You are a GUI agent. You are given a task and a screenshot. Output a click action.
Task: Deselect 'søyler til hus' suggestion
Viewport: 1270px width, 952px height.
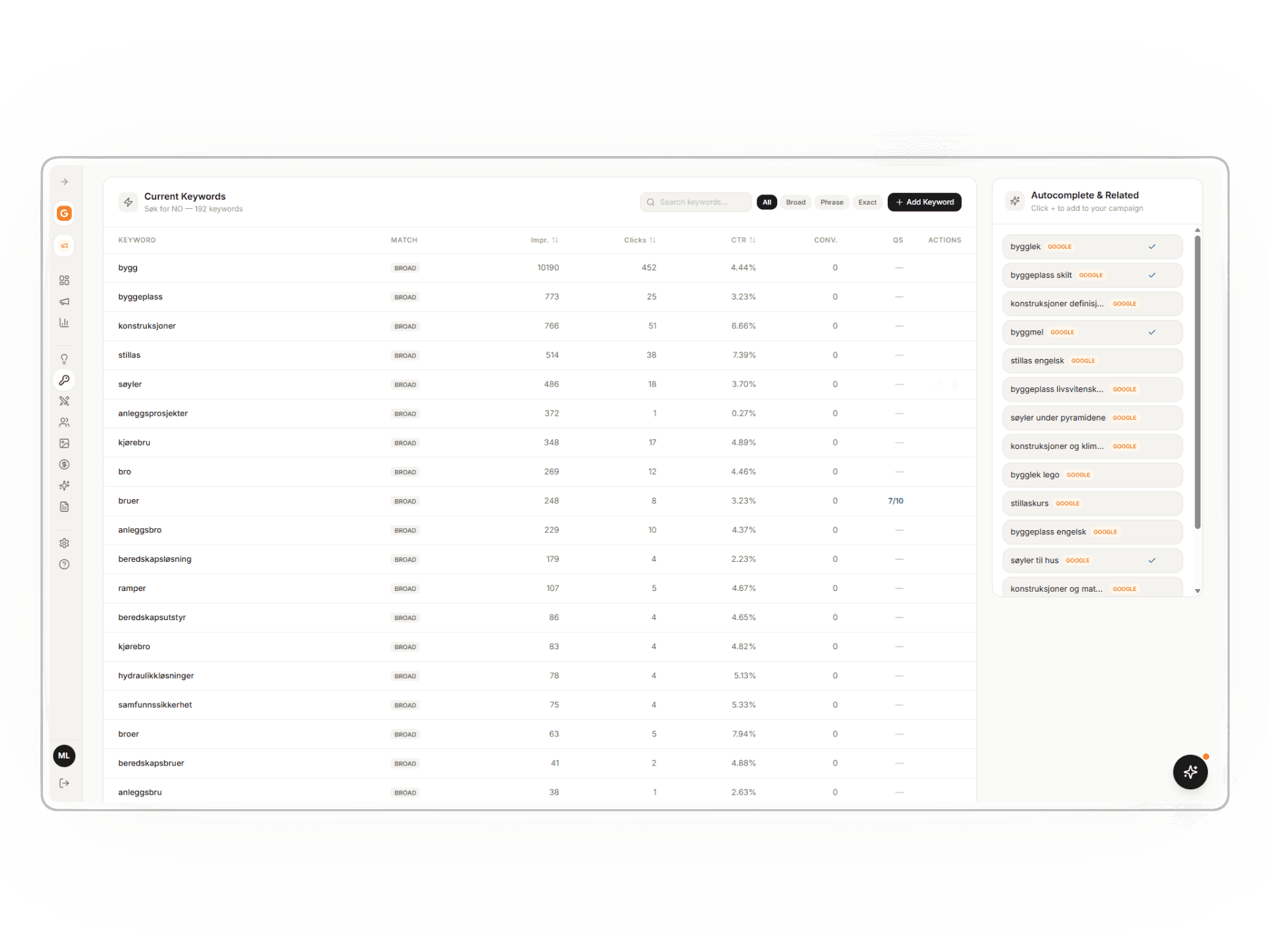[x=1152, y=560]
